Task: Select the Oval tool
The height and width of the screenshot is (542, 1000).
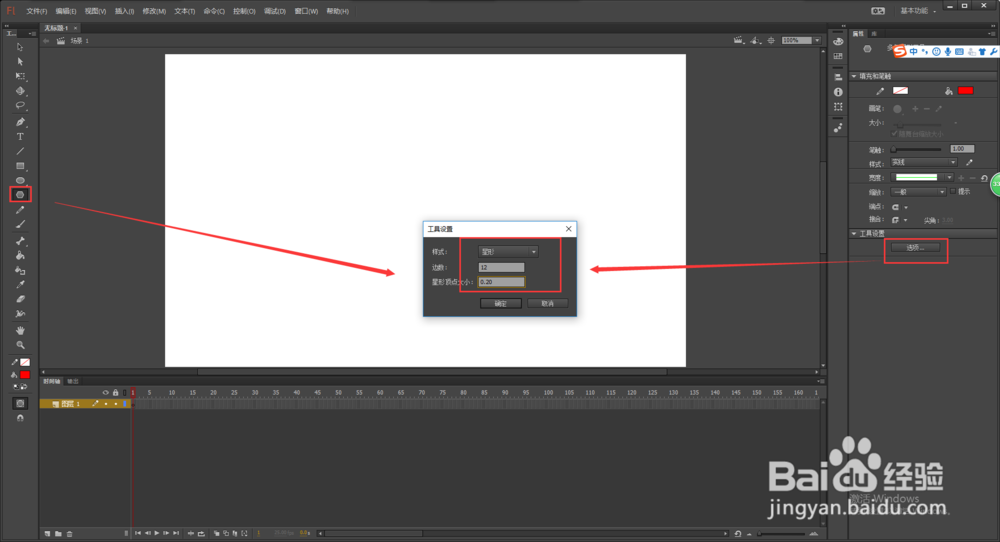Action: [x=20, y=180]
